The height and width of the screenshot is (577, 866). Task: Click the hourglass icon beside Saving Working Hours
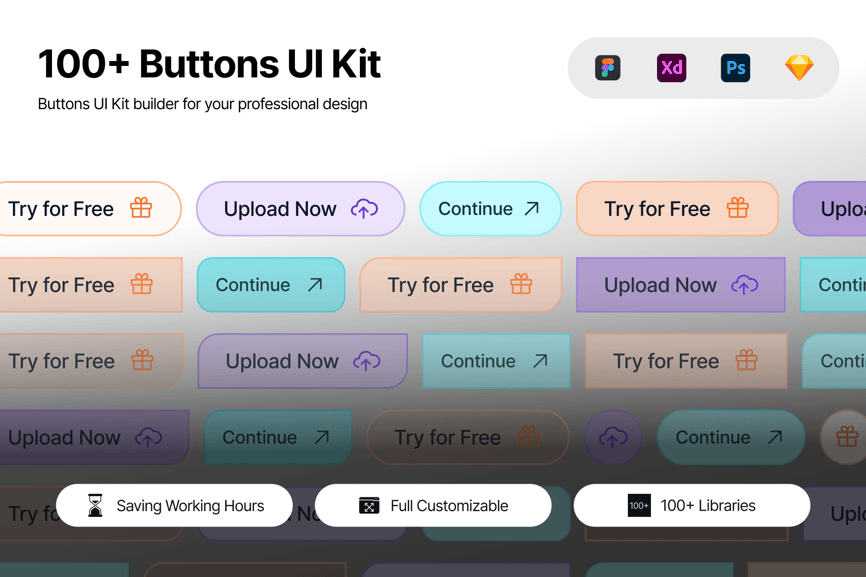(x=95, y=506)
